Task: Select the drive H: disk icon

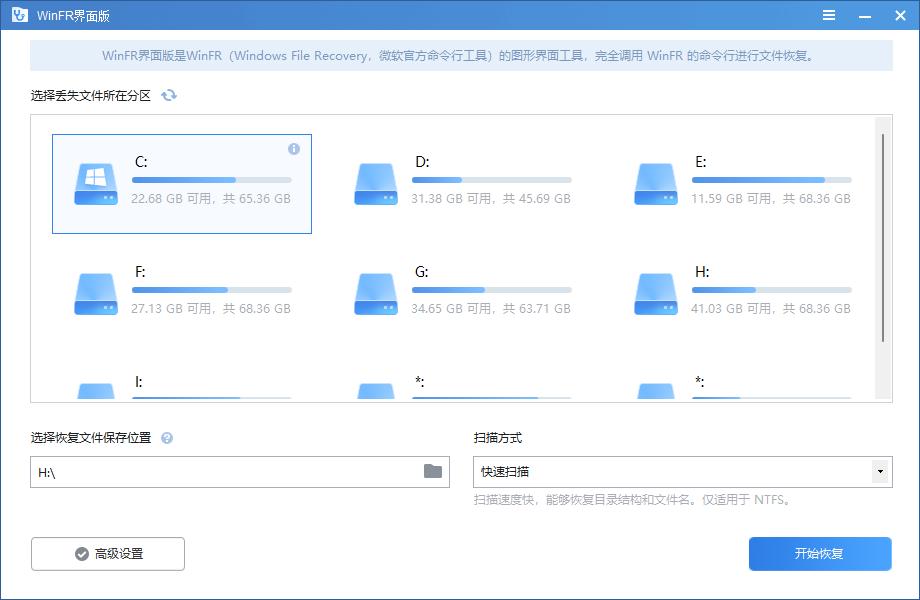Action: click(658, 293)
